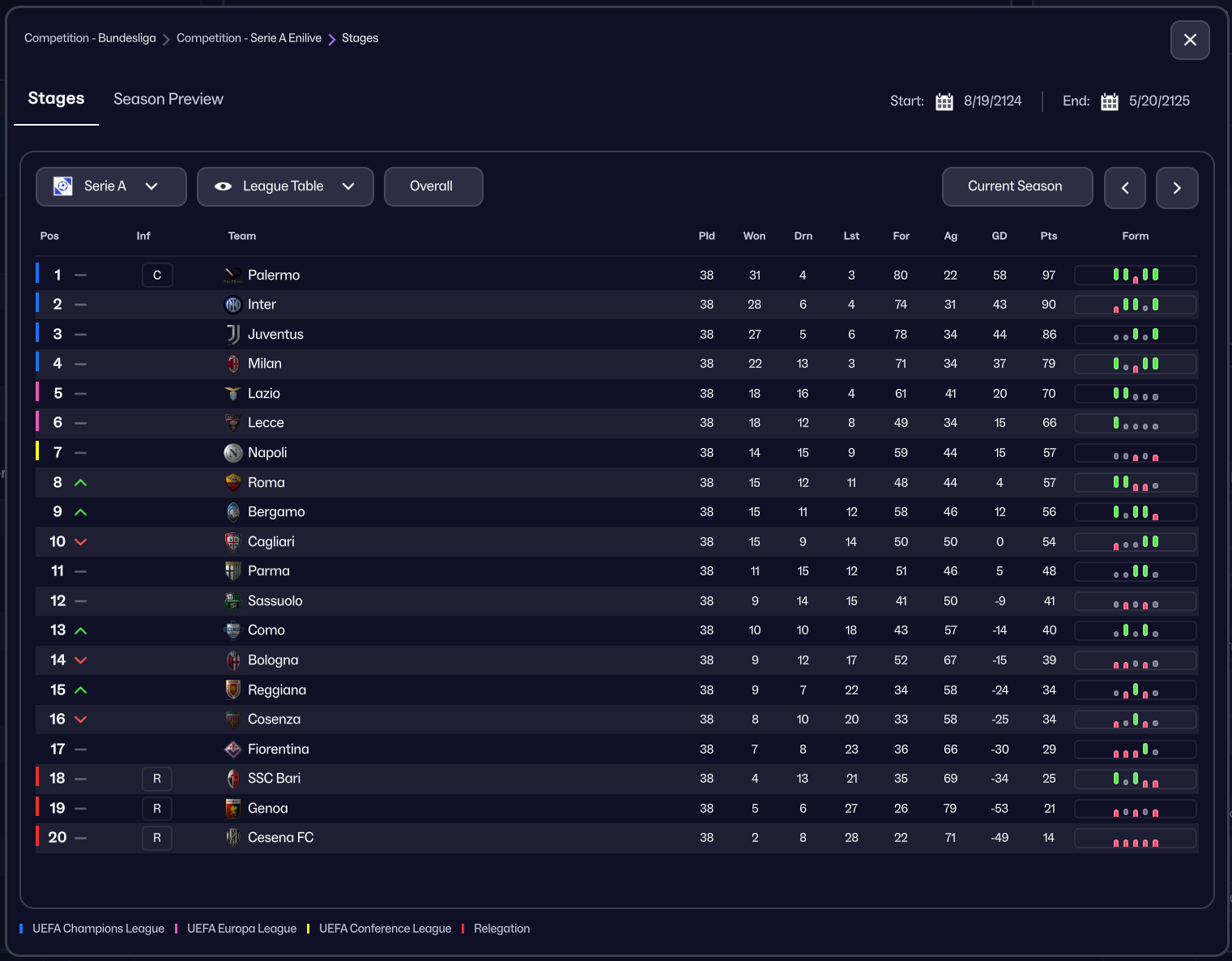Click the Como club crest

(x=233, y=630)
